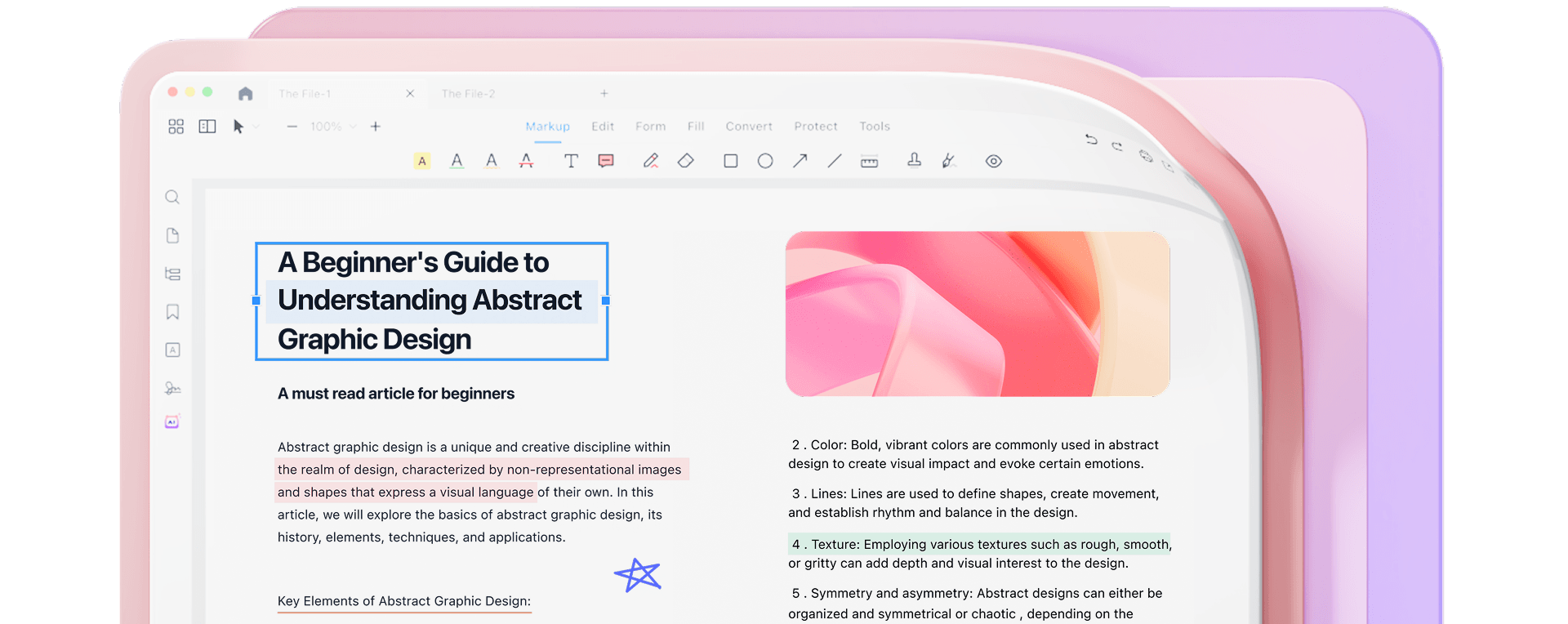
Task: Select the yellow Highlight text tool
Action: point(422,161)
